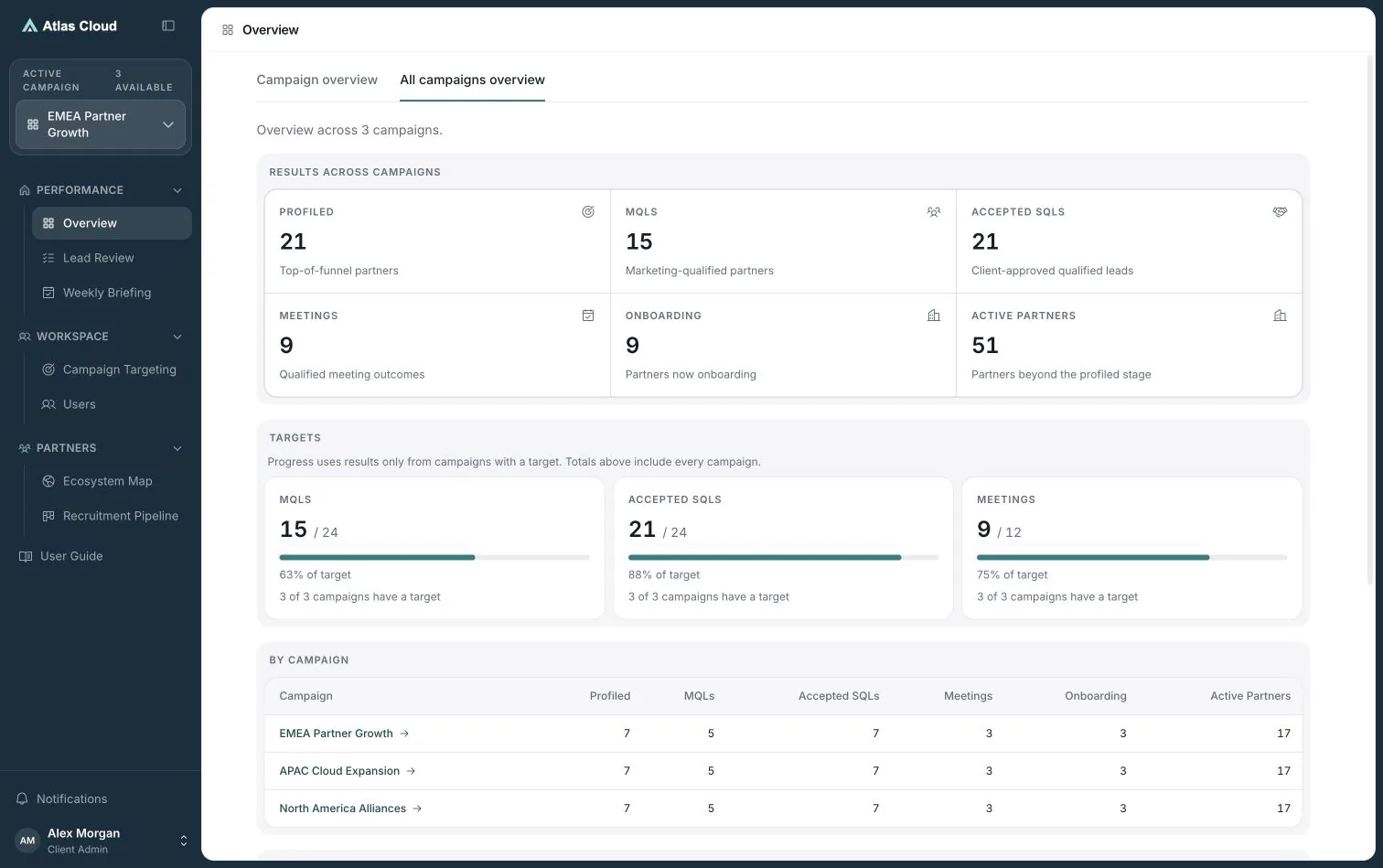This screenshot has height=868, width=1383.
Task: Collapse the Workspace section chevron
Action: tap(177, 337)
